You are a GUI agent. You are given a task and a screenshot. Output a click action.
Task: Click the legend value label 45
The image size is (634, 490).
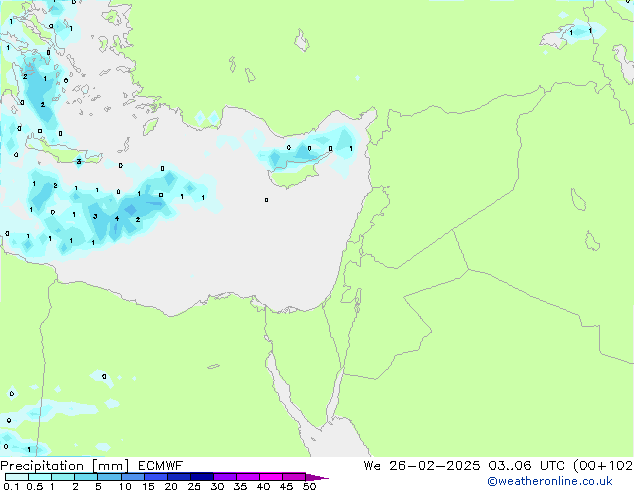pyautogui.click(x=286, y=486)
